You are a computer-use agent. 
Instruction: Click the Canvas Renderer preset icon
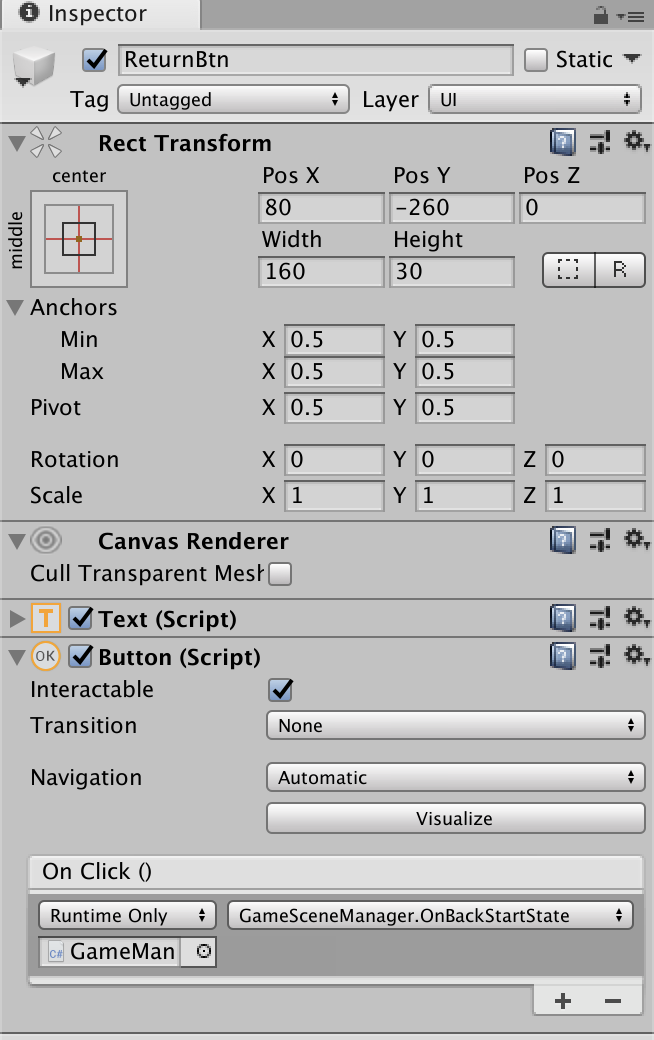[x=600, y=541]
